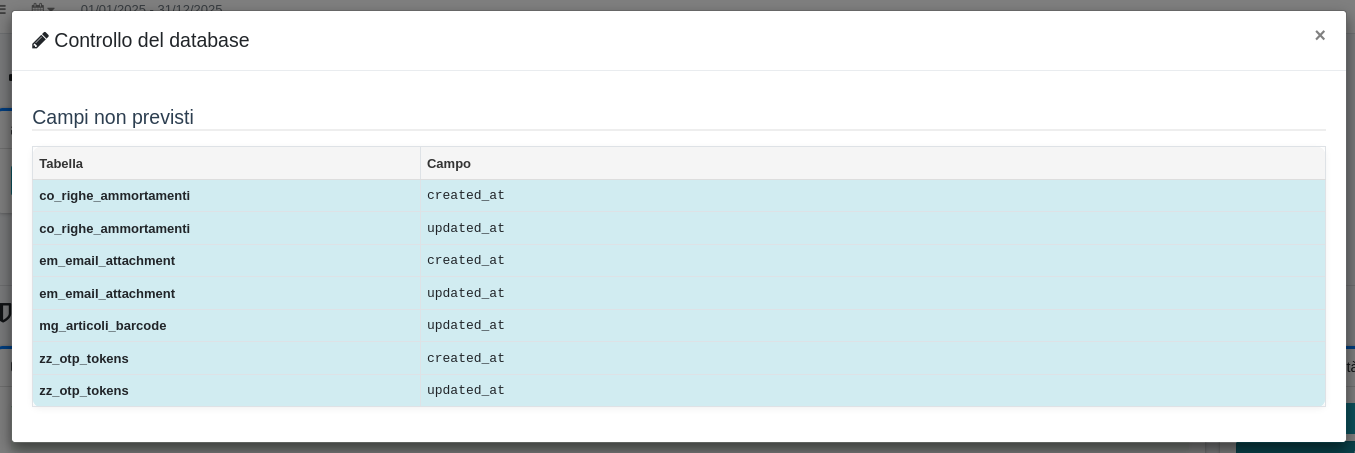Click the Controllo del database title text
Viewport: 1355px width, 453px height.
pyautogui.click(x=151, y=41)
